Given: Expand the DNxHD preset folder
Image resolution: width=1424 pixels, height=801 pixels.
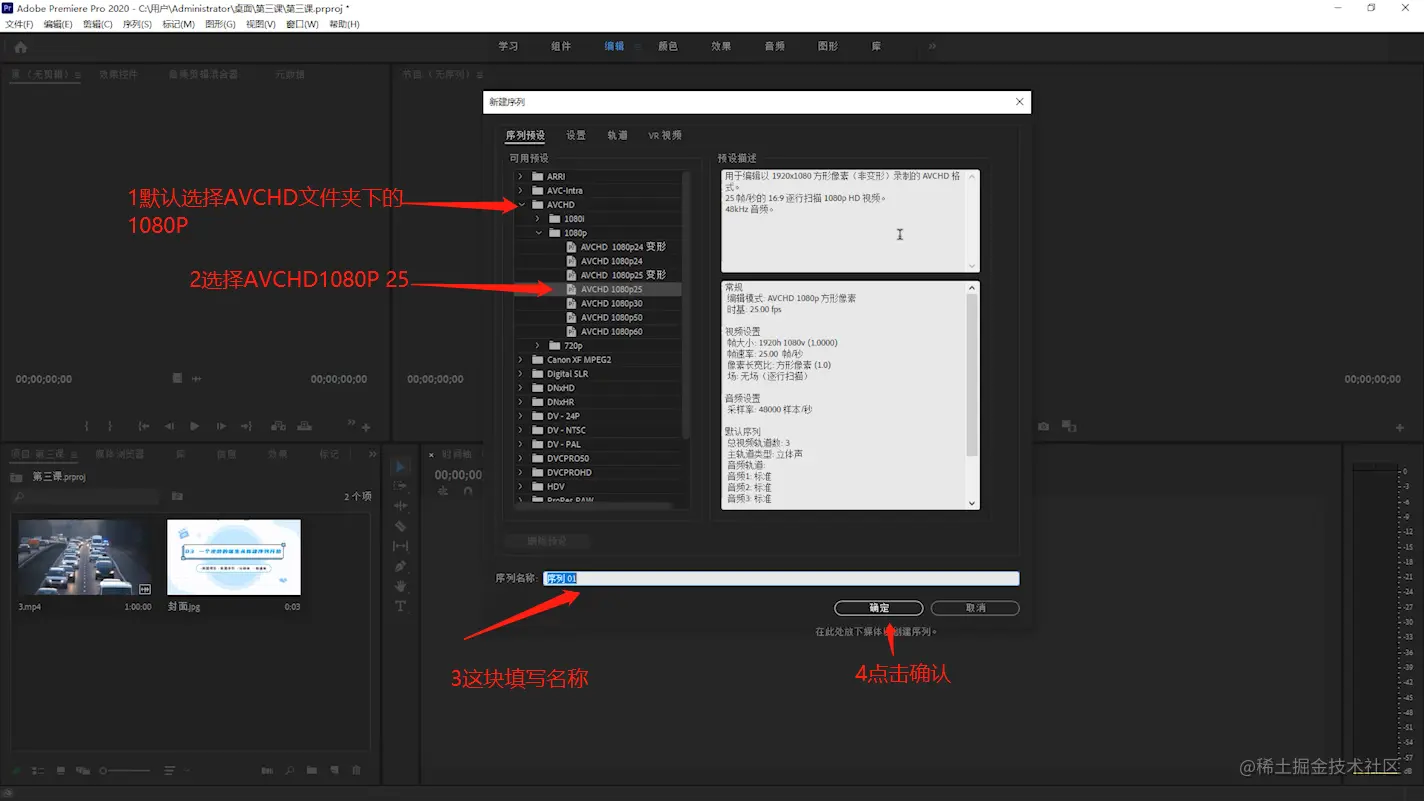Looking at the screenshot, I should pyautogui.click(x=520, y=387).
